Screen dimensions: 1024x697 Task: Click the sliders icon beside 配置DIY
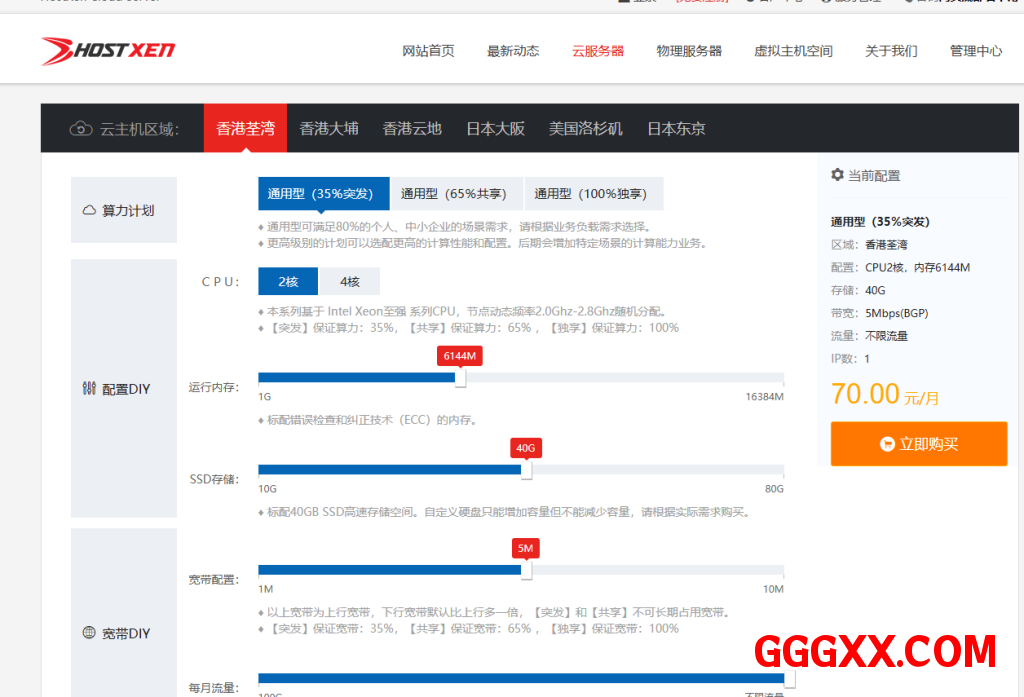click(89, 389)
